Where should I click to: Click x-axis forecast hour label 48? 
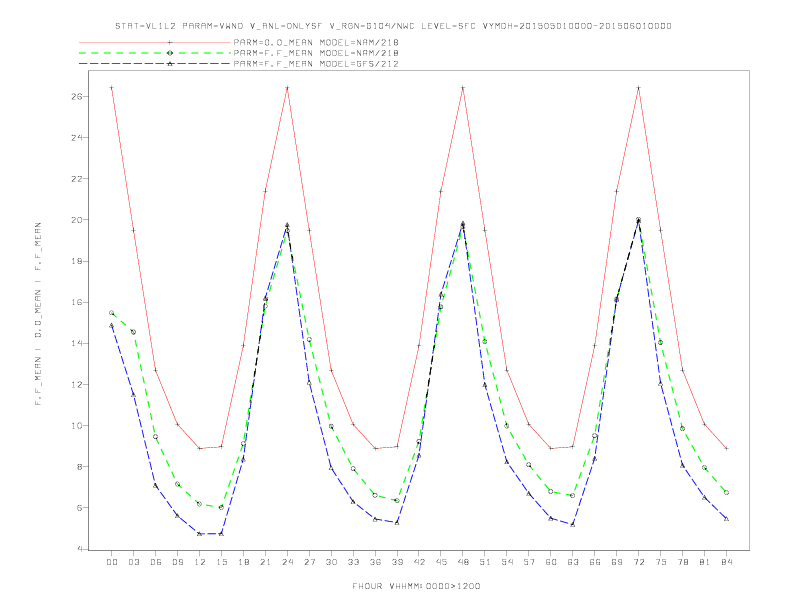pyautogui.click(x=463, y=562)
